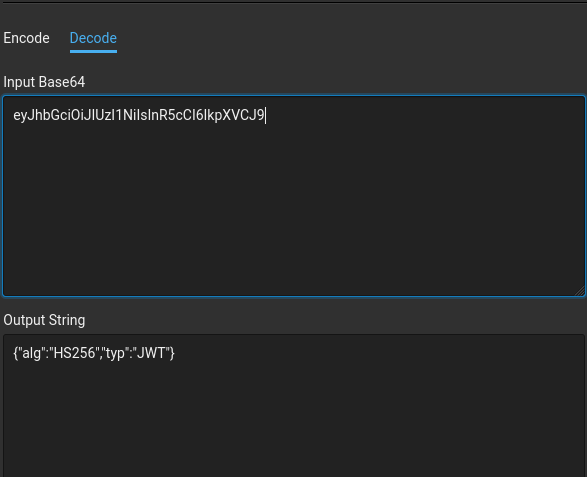This screenshot has height=477, width=587.
Task: Click the closing brace of the JSON output
Action: pyautogui.click(x=172, y=353)
